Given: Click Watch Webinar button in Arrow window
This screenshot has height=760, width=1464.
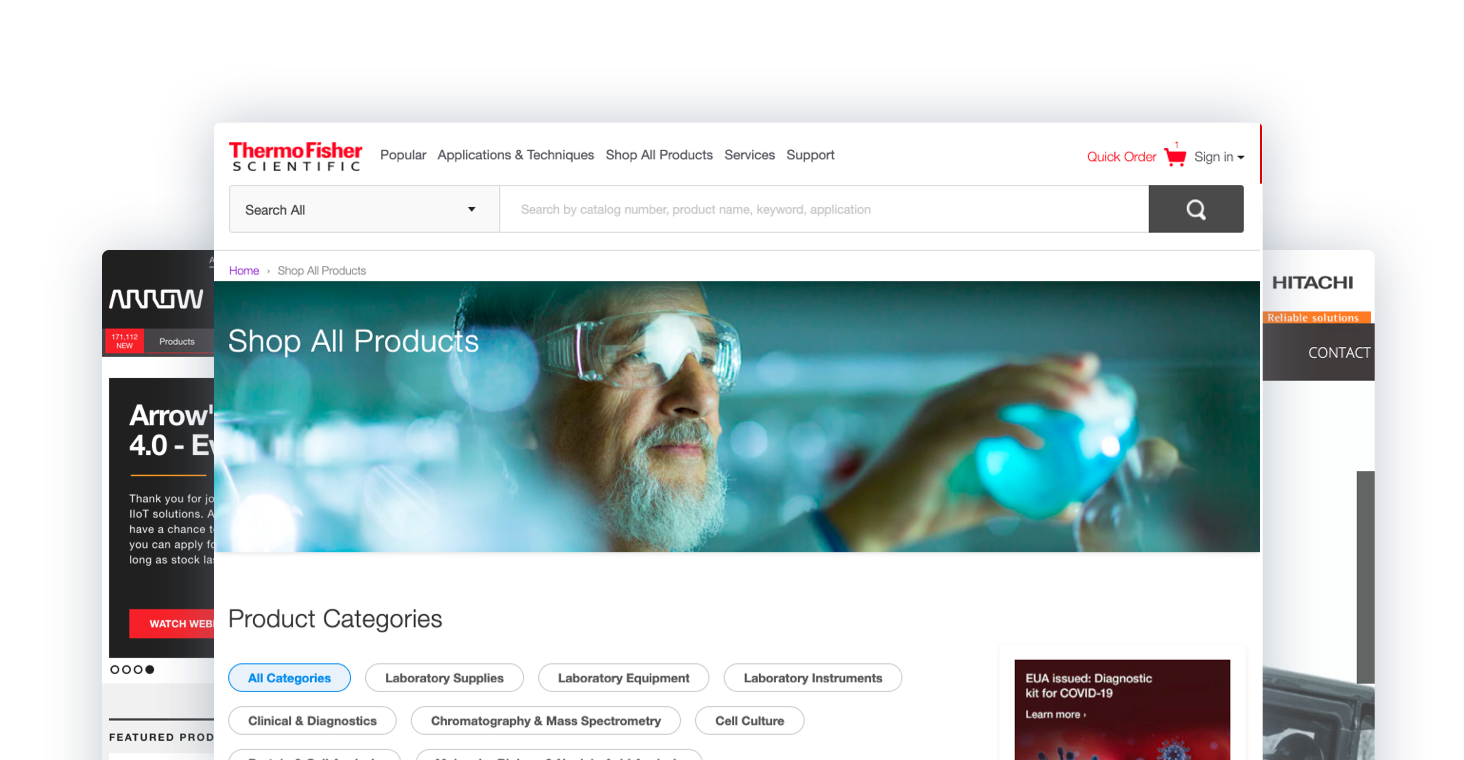Looking at the screenshot, I should [x=172, y=624].
